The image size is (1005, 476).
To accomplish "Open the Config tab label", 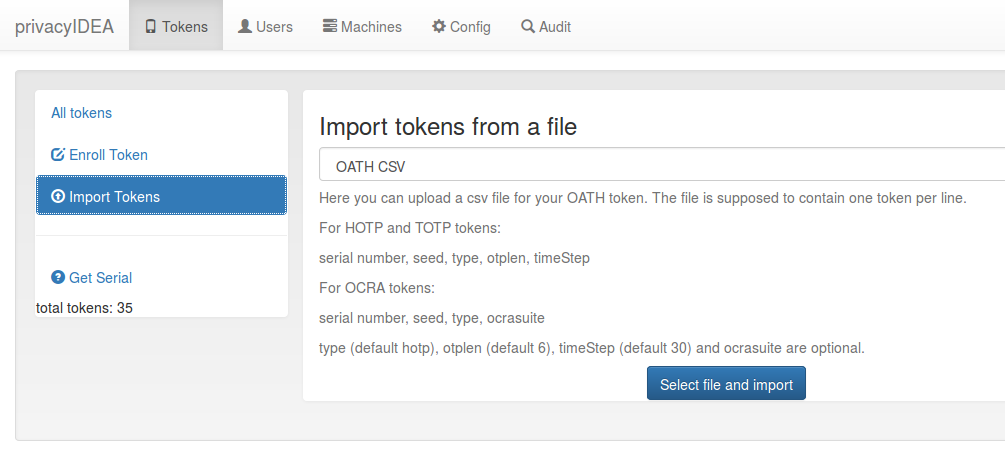I will click(x=470, y=27).
